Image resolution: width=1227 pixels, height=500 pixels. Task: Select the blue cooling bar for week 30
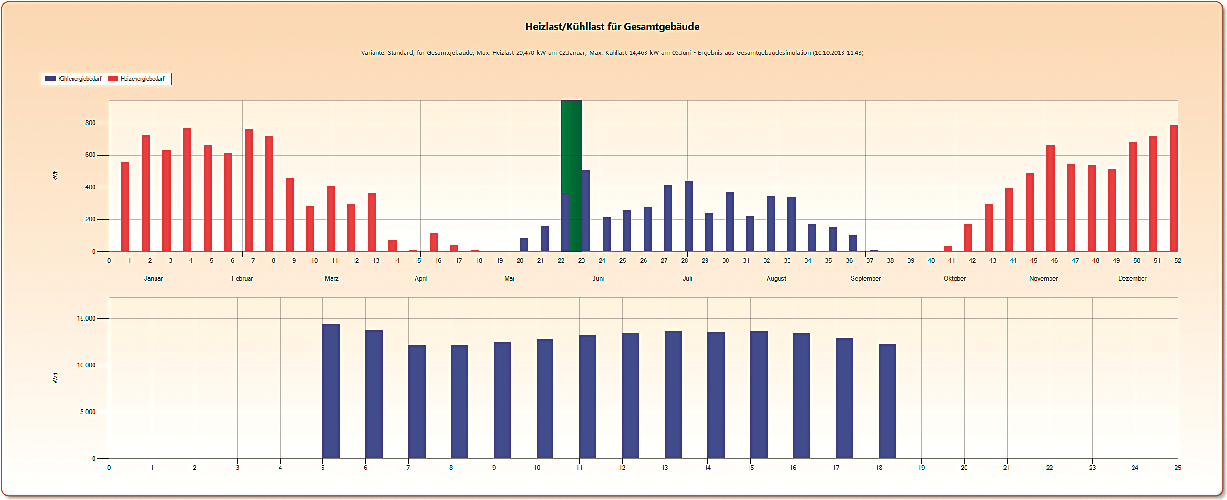click(730, 221)
